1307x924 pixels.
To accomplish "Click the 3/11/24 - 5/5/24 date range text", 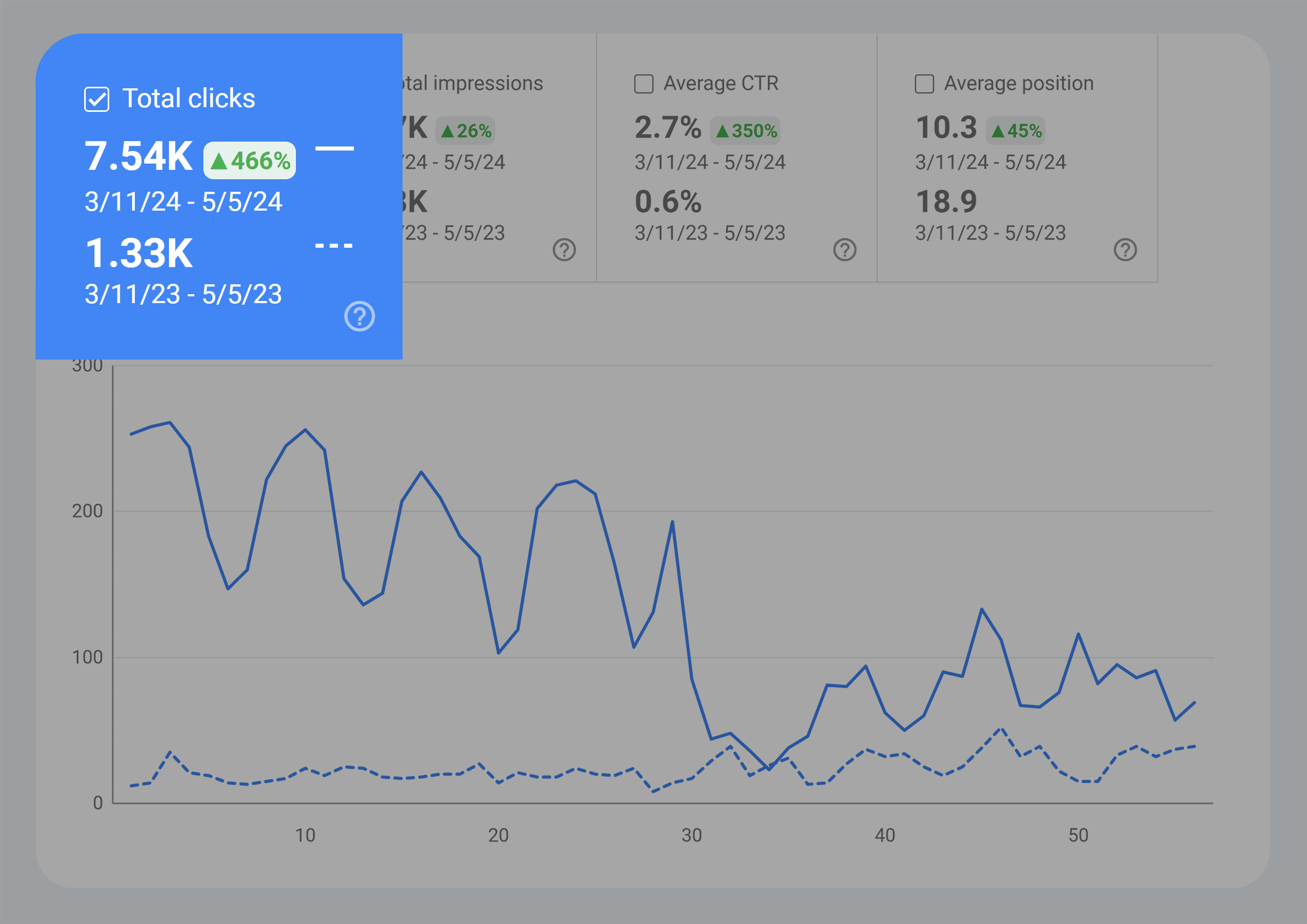I will [x=184, y=201].
